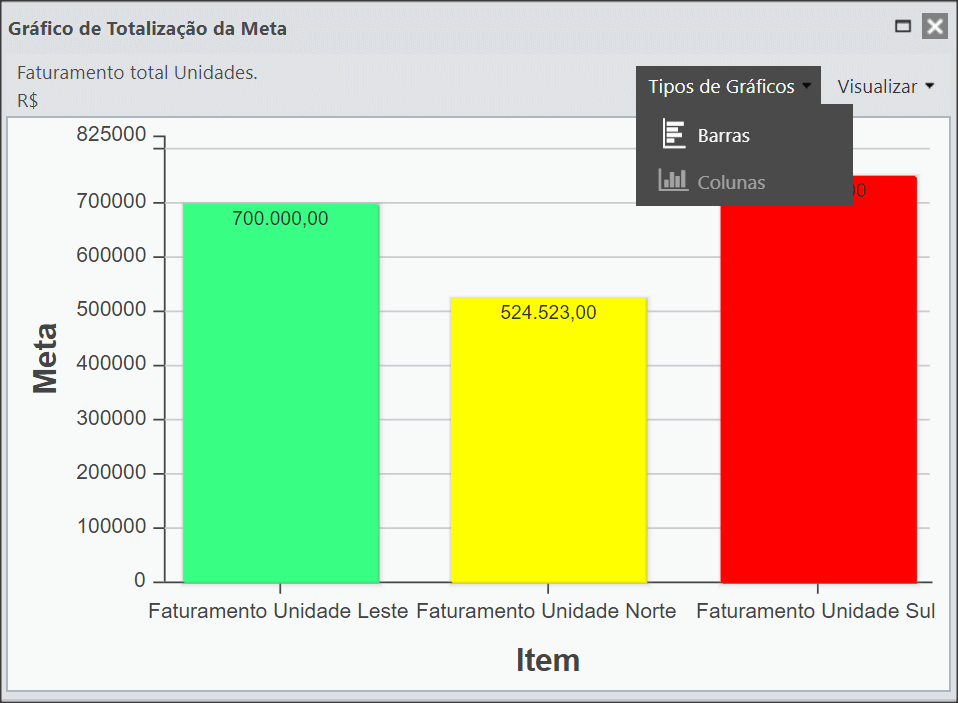Image resolution: width=958 pixels, height=703 pixels.
Task: Close the Gráfico de Totalização window
Action: pos(935,26)
